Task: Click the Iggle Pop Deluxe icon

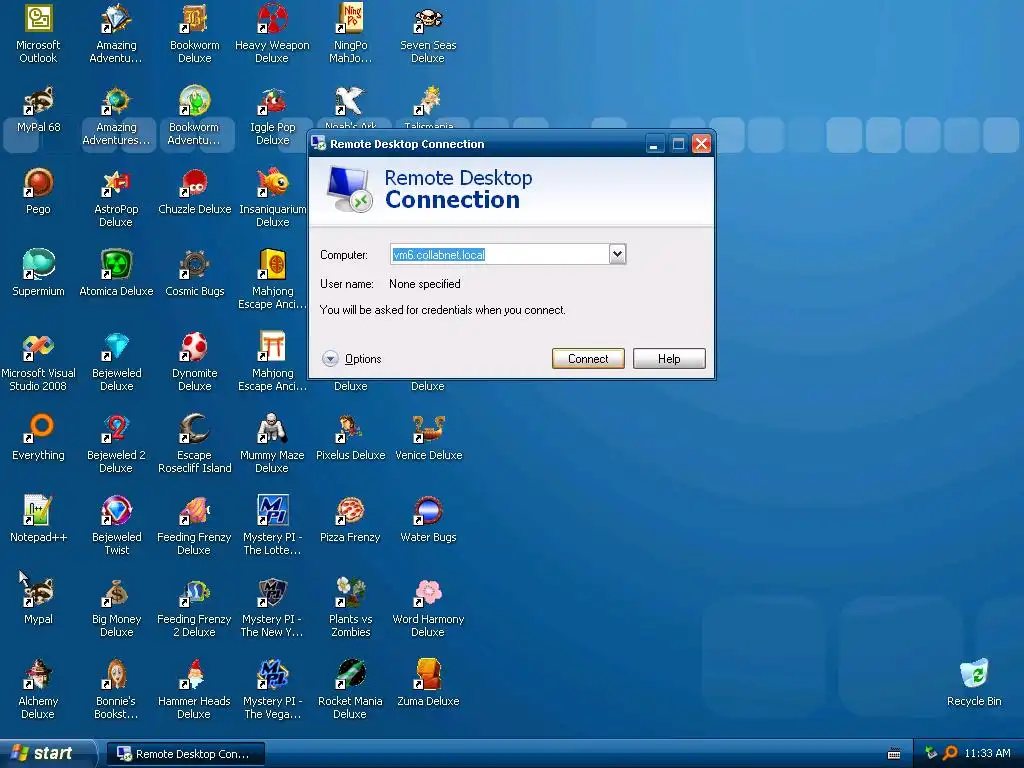Action: [x=272, y=101]
